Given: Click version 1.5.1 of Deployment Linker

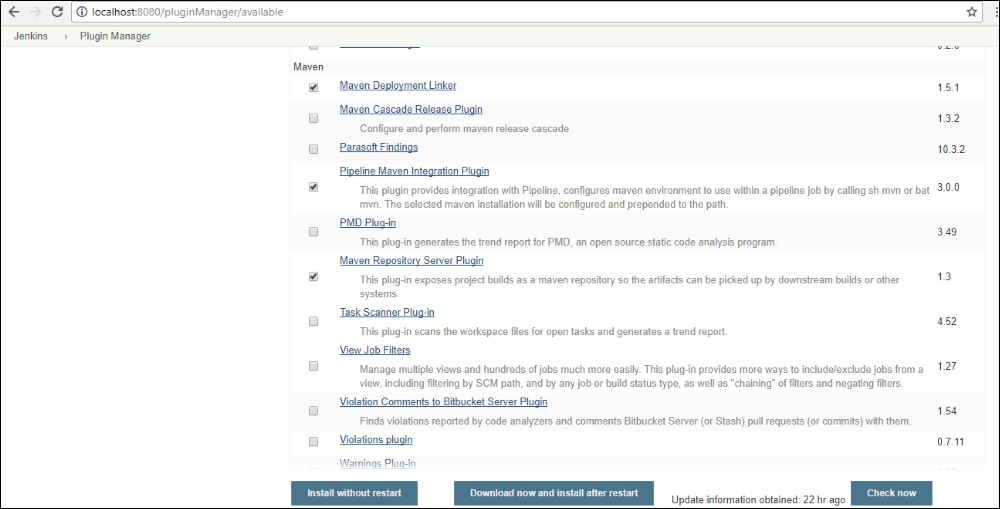Looking at the screenshot, I should click(x=948, y=87).
